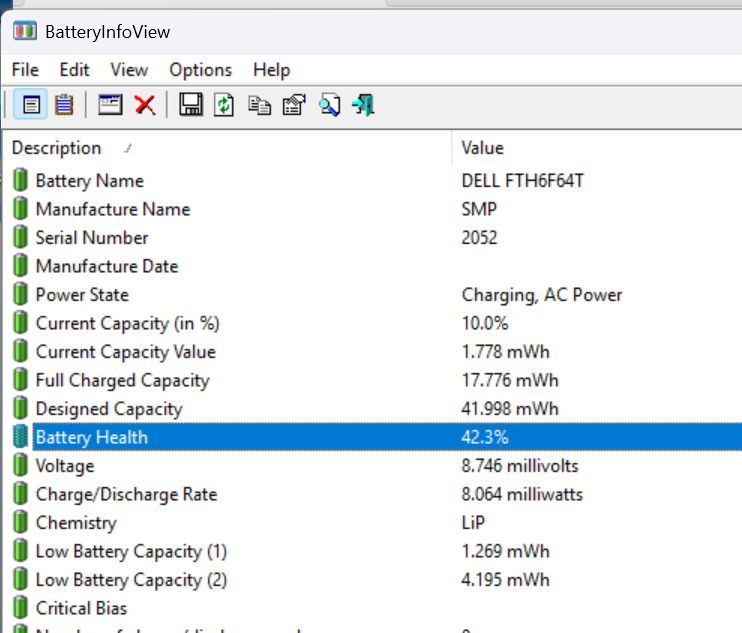Open the Options menu
742x633 pixels.
[200, 70]
